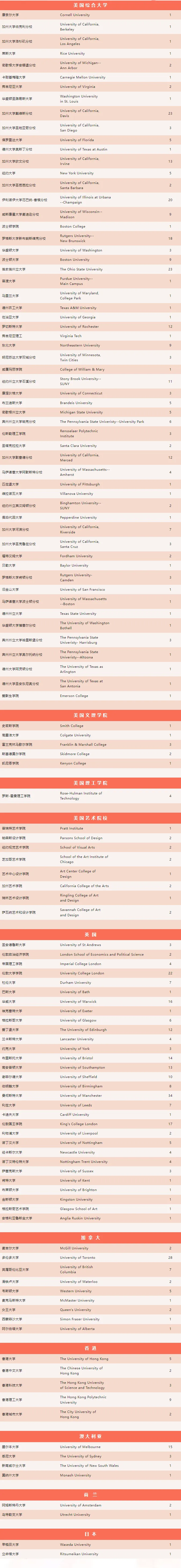The width and height of the screenshot is (181, 1568).
Task: Select the Carnegie Mellon University entry
Action: click(x=82, y=77)
